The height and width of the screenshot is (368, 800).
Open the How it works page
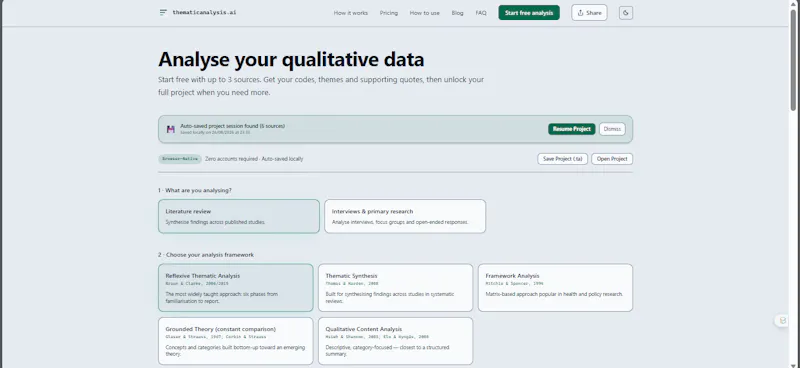(x=351, y=13)
